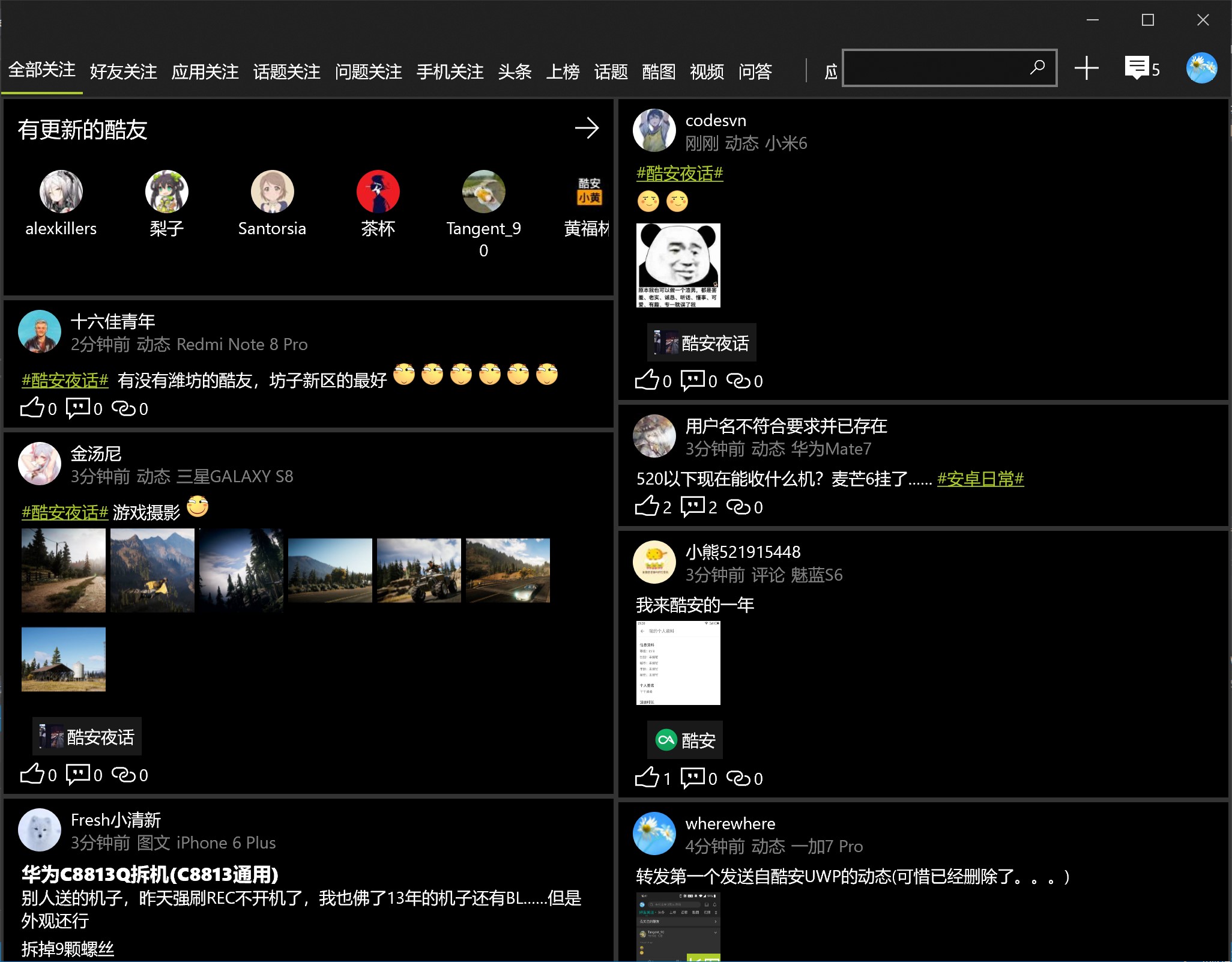Click the 酷安 app tag button

685,740
